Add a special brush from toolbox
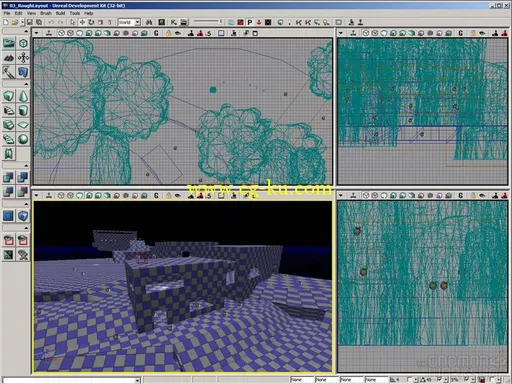The width and height of the screenshot is (512, 384). coord(9,216)
